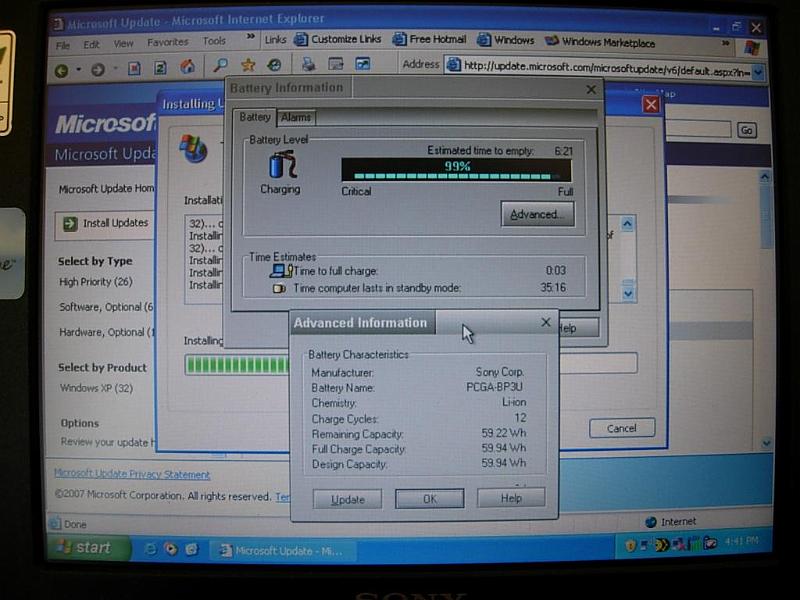Click the Stop icon in IE toolbar

tap(134, 68)
